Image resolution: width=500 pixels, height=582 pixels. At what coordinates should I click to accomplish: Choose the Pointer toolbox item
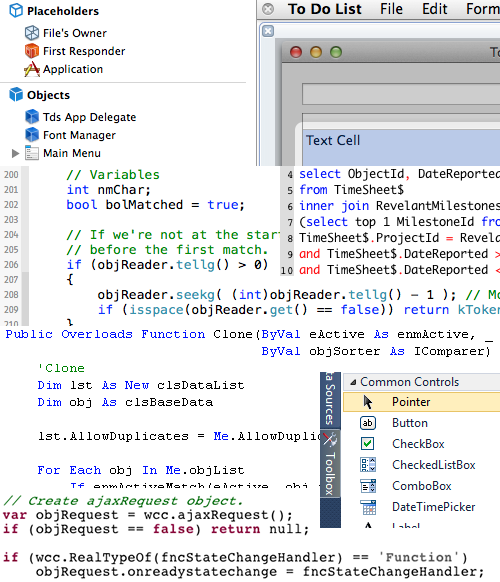[x=422, y=402]
